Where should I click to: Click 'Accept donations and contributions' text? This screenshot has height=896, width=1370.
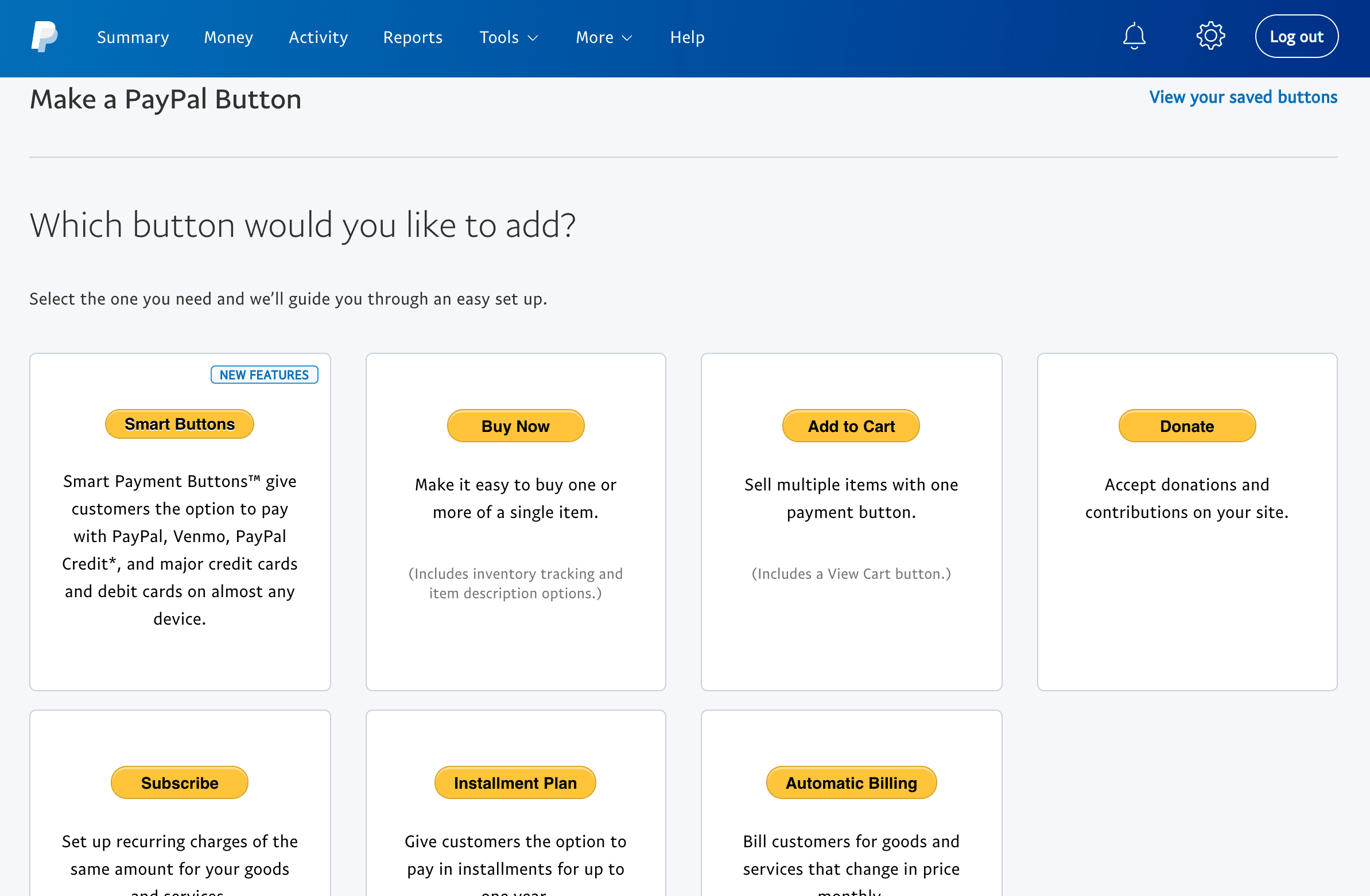pyautogui.click(x=1187, y=498)
